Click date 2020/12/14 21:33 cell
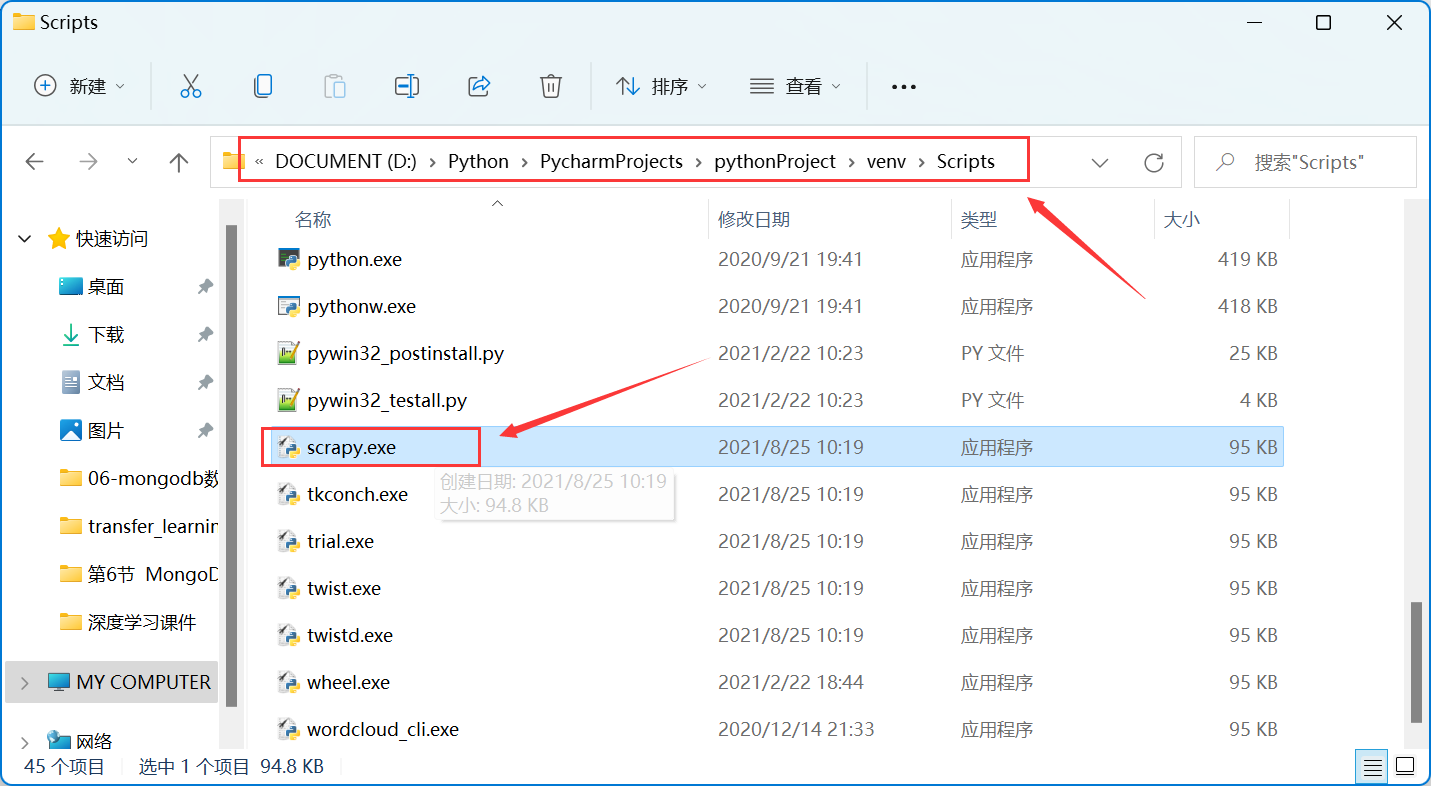This screenshot has width=1431, height=786. pyautogui.click(x=796, y=729)
